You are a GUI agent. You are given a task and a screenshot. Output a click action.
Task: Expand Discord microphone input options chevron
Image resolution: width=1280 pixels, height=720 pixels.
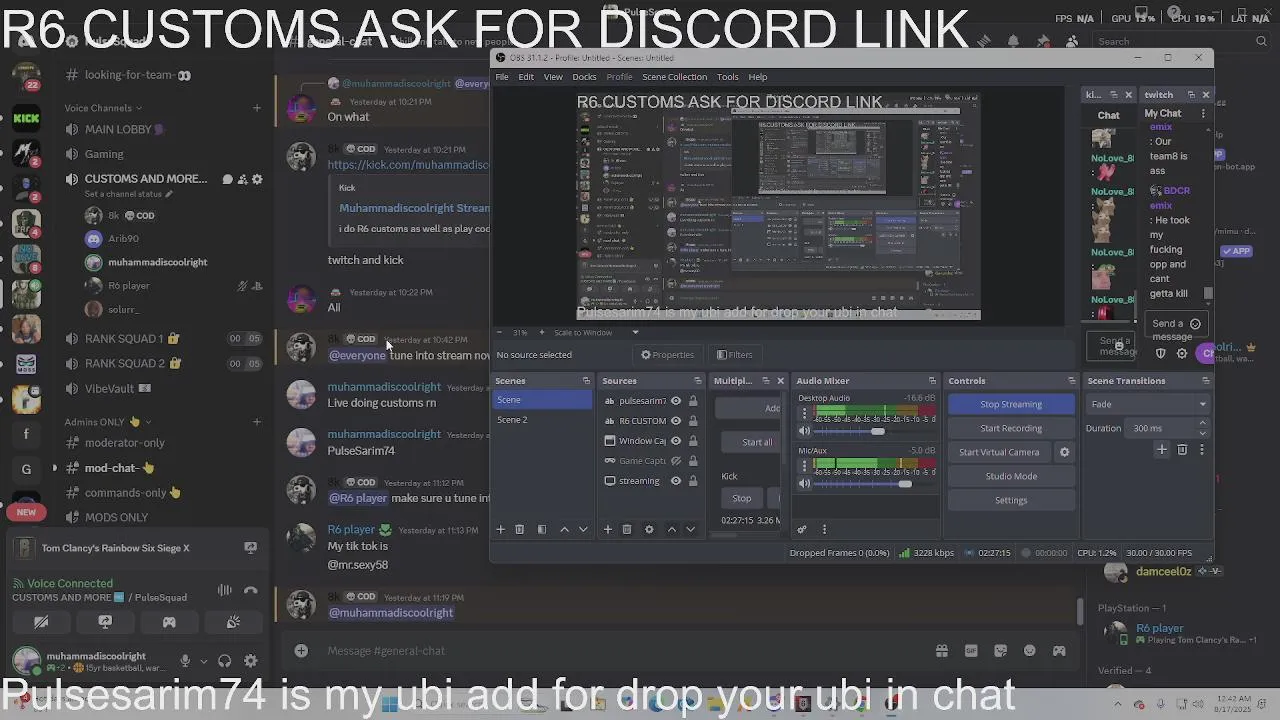(203, 661)
